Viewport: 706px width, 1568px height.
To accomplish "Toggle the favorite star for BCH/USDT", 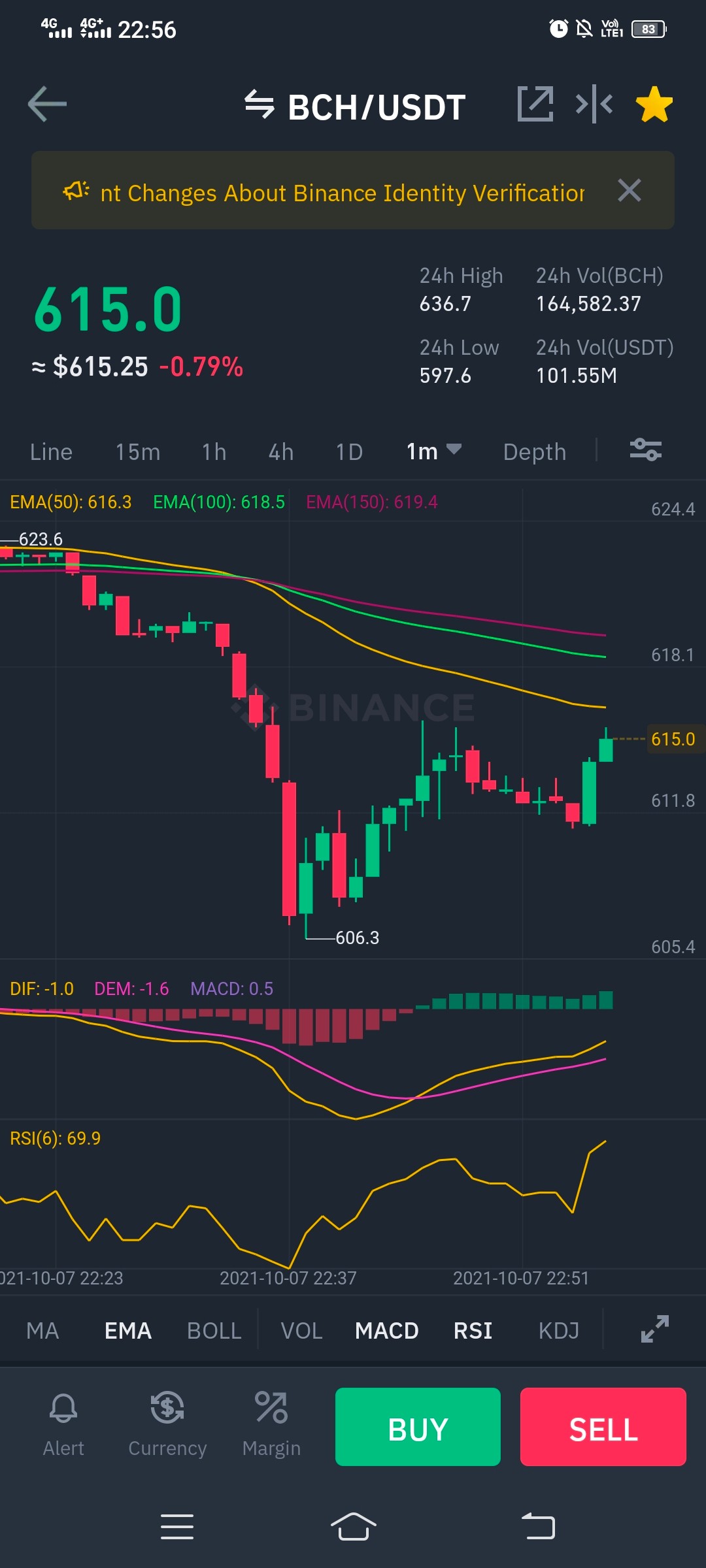I will (654, 105).
